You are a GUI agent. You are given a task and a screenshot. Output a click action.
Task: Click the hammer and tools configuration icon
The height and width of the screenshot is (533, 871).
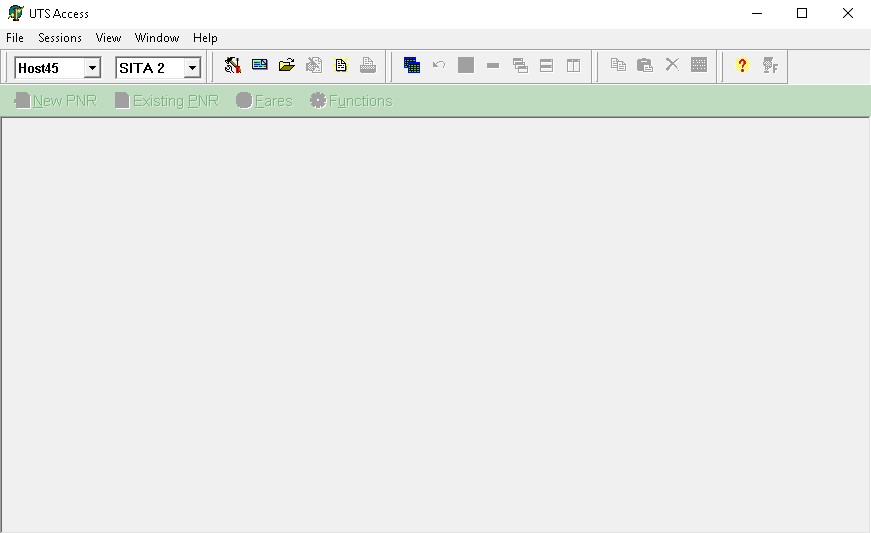tap(233, 66)
